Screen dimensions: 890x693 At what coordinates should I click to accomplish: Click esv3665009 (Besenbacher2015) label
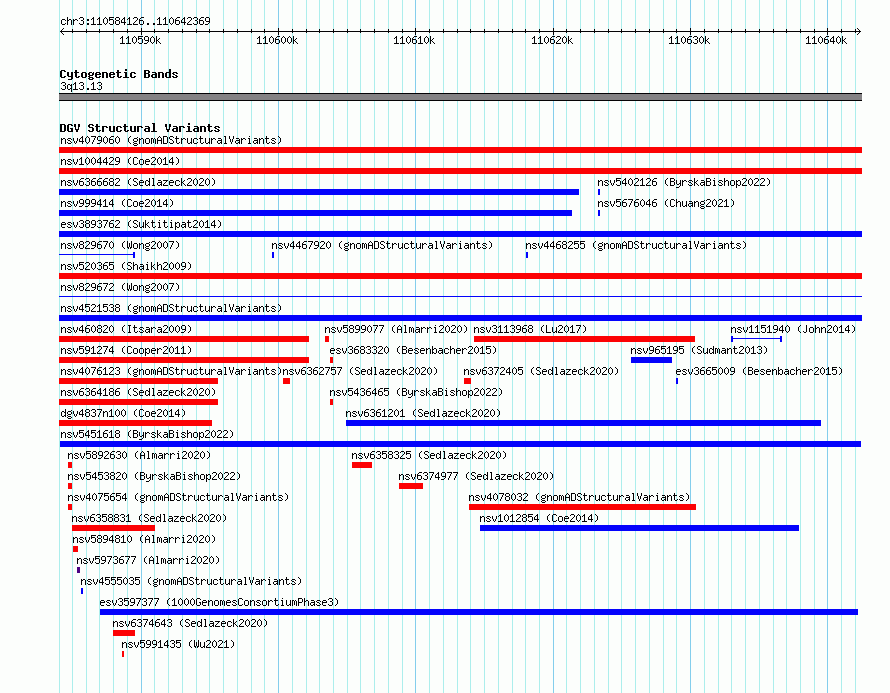click(x=759, y=371)
